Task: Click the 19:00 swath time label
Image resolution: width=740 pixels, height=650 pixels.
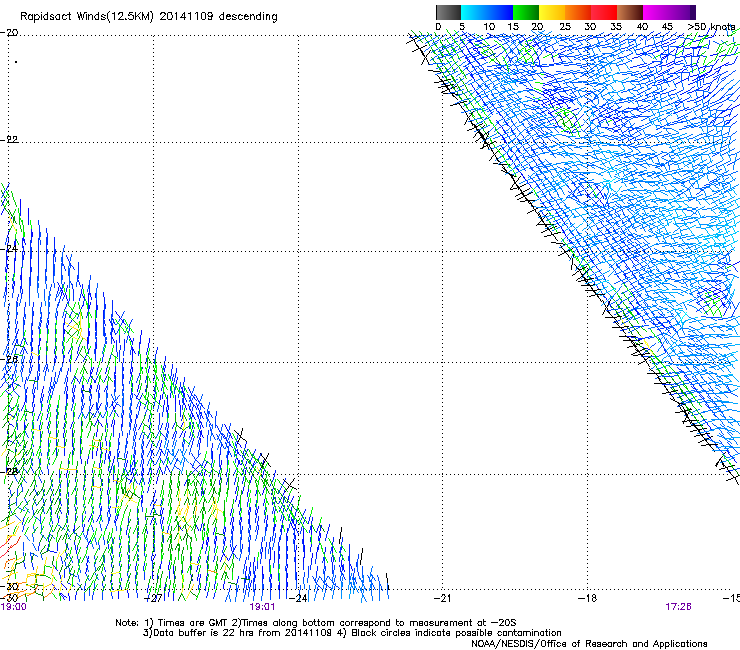Action: pos(14,607)
